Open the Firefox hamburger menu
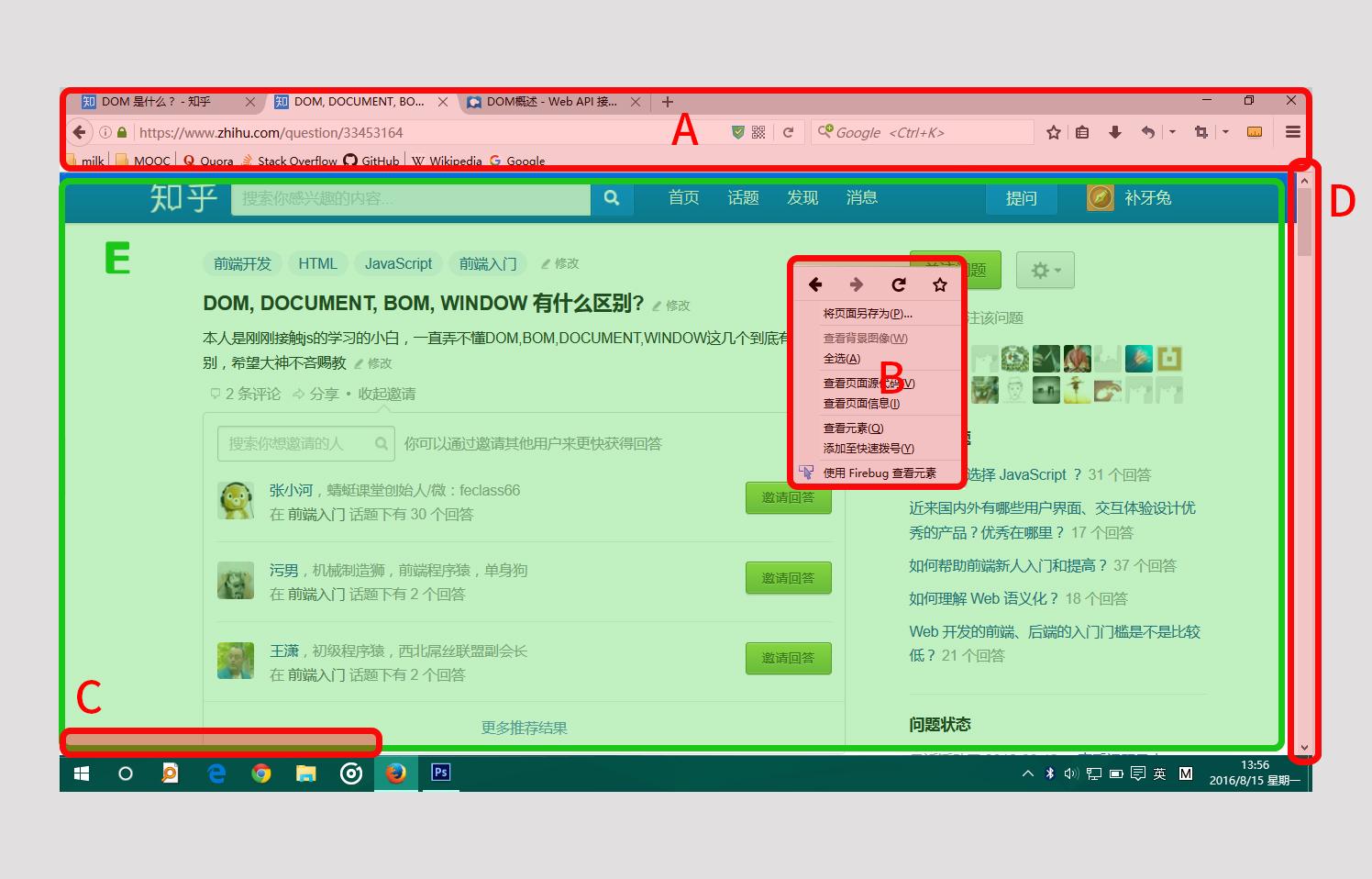The height and width of the screenshot is (879, 1372). coord(1291,131)
